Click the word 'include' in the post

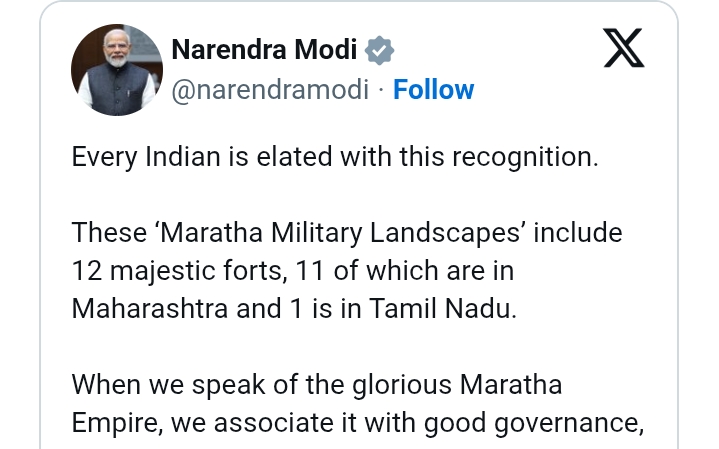click(577, 233)
